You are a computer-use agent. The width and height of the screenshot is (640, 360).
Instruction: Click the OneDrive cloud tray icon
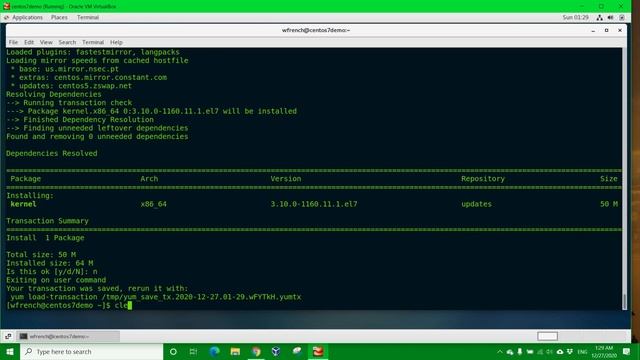(560, 352)
